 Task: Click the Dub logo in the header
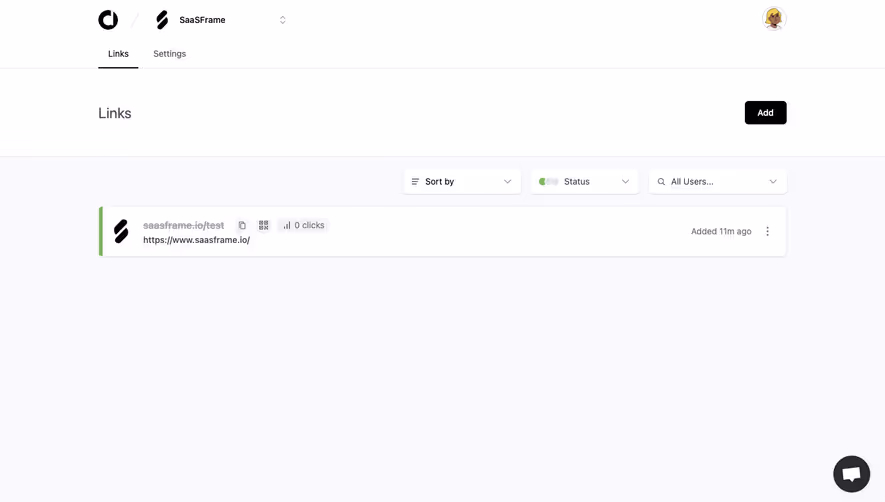[108, 20]
